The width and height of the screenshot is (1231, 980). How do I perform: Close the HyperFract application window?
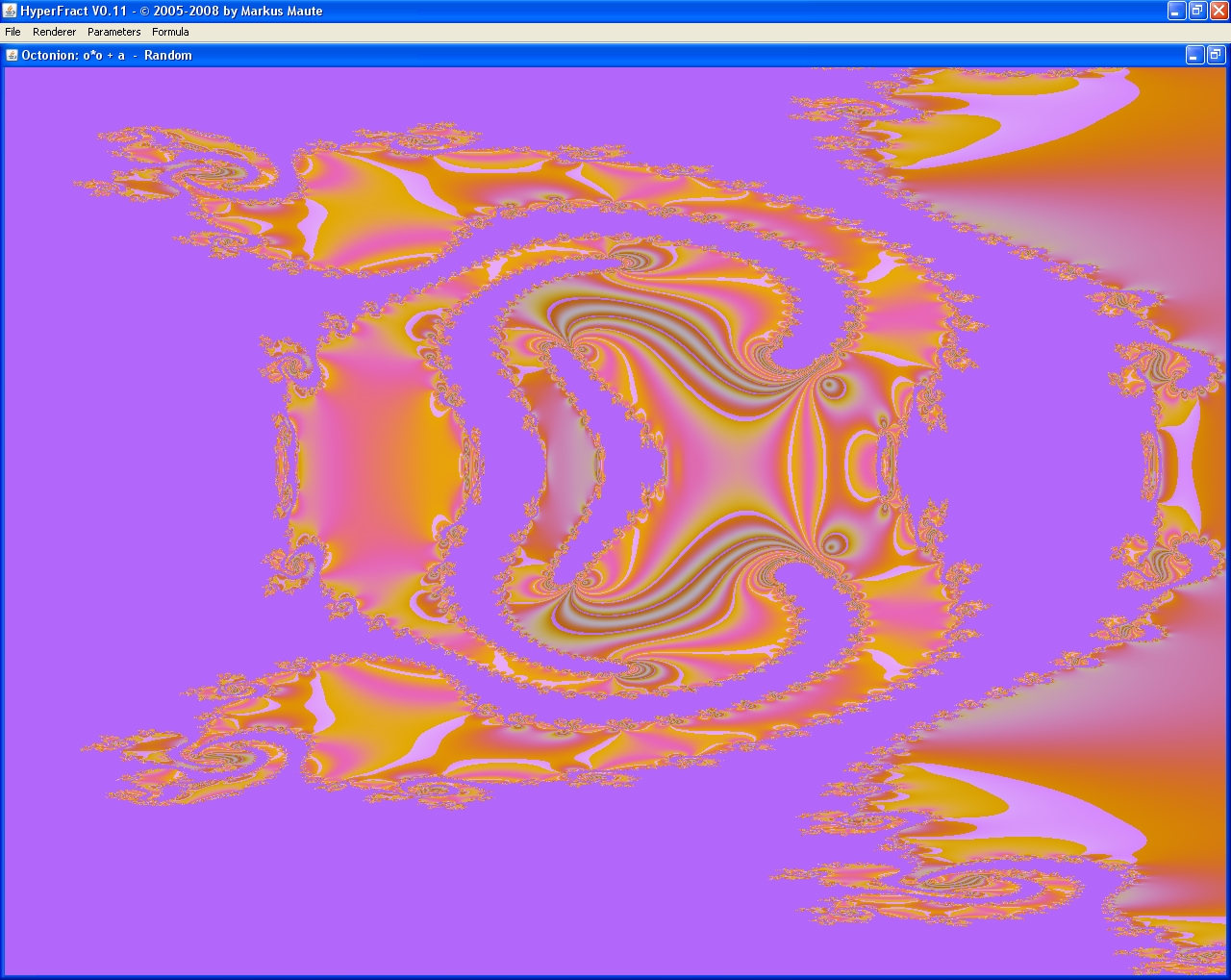(1218, 11)
